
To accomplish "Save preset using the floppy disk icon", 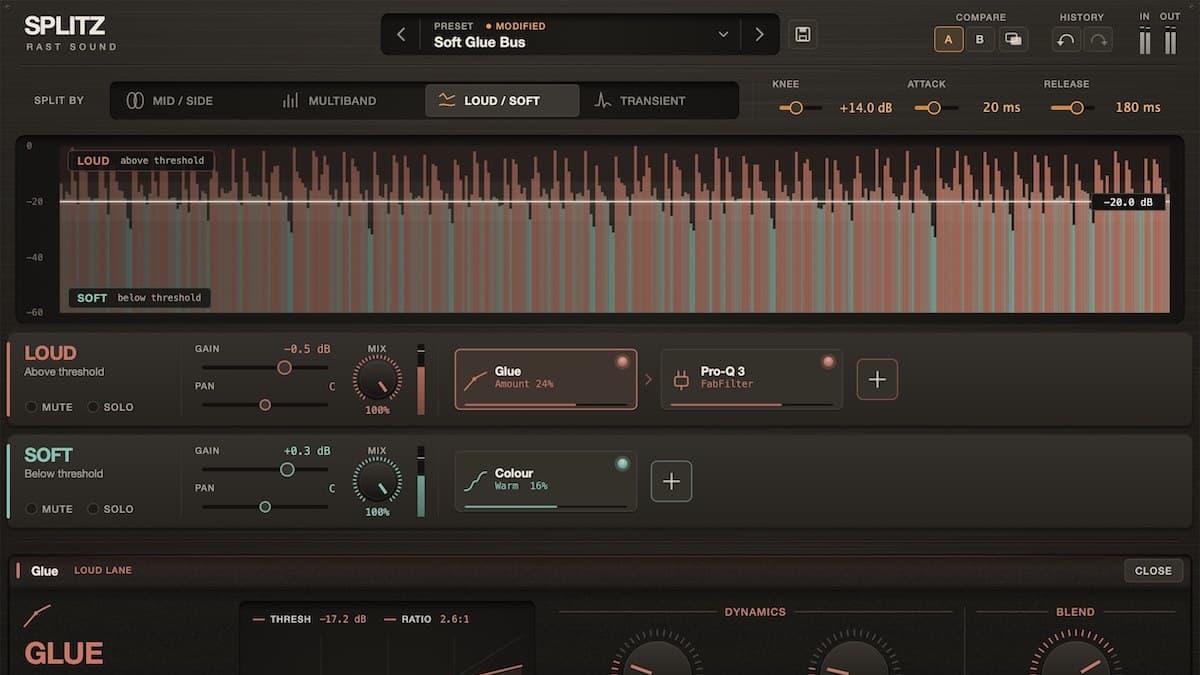I will tap(802, 35).
